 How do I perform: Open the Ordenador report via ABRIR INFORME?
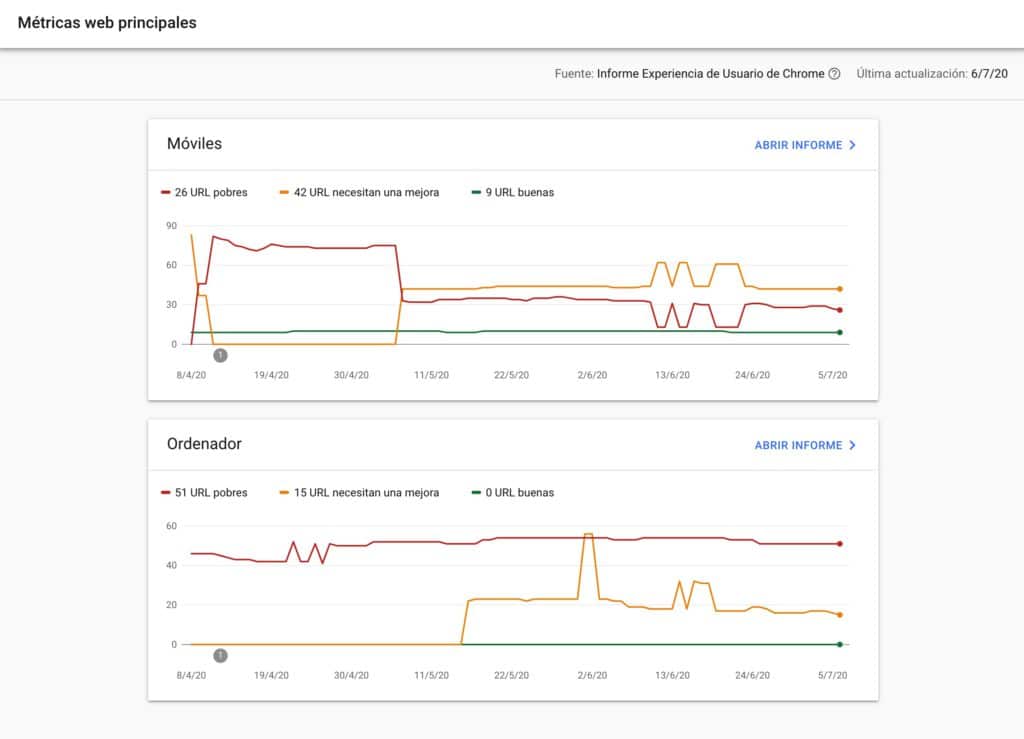click(796, 445)
